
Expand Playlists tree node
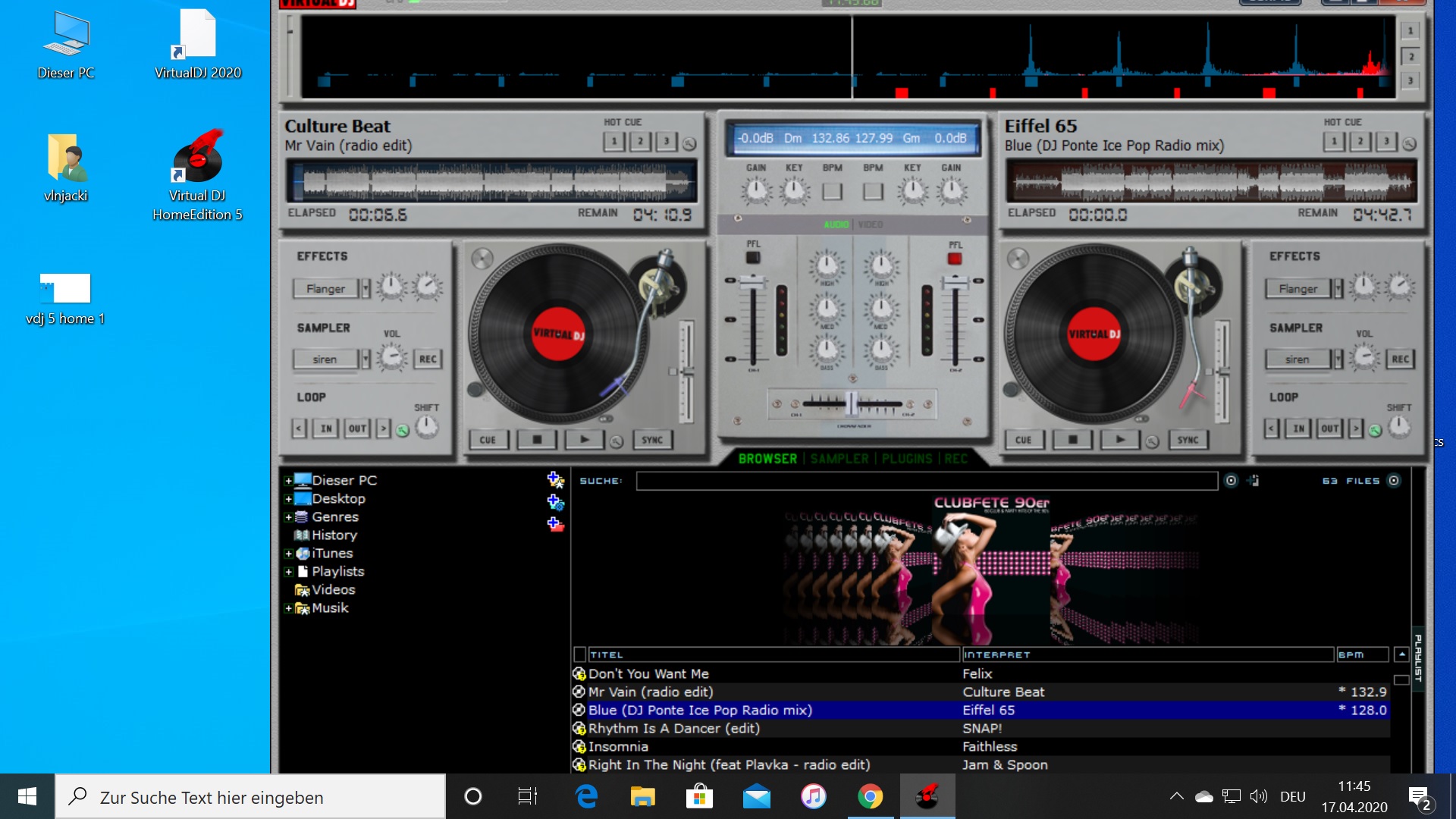(288, 572)
